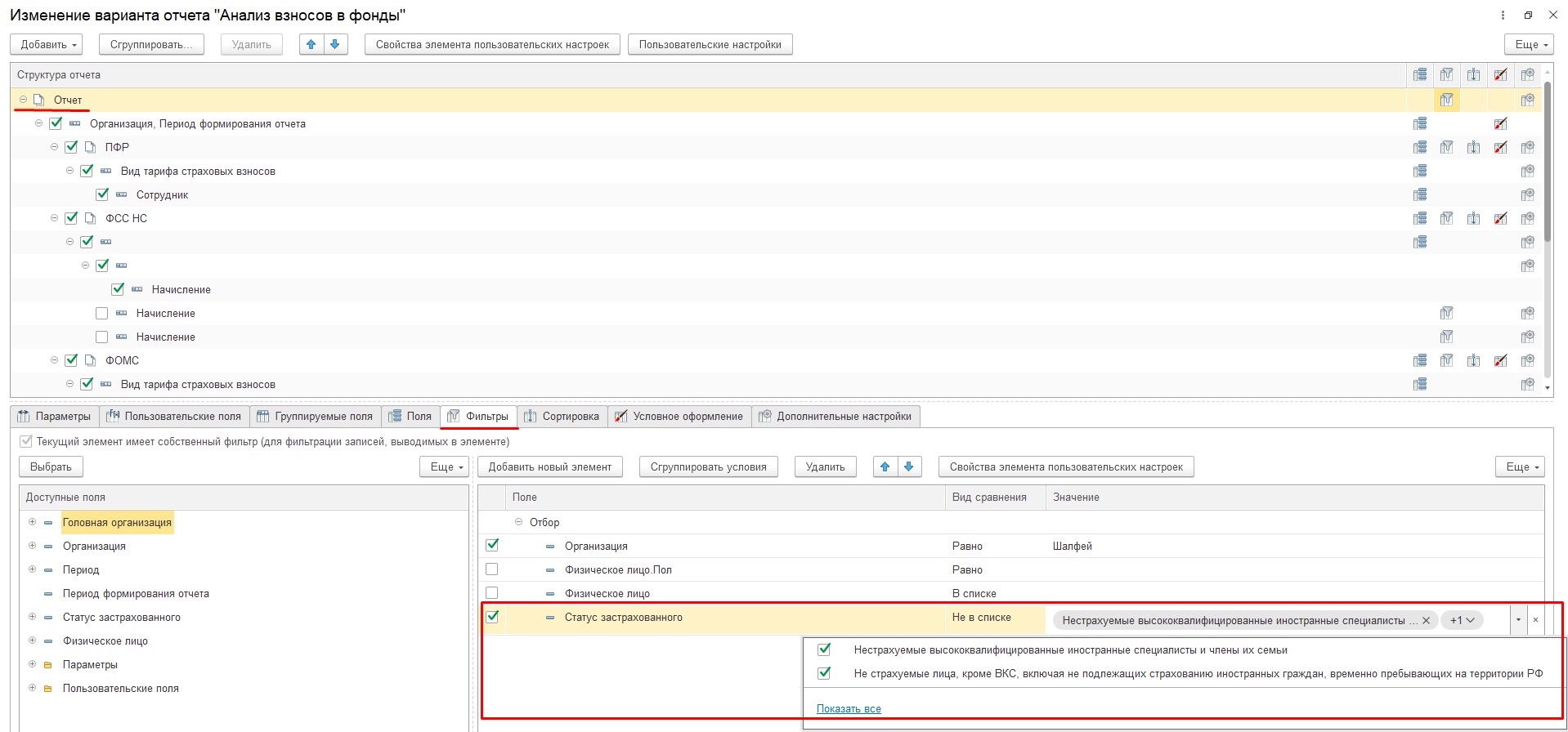This screenshot has width=1568, height=732.
Task: Uncheck Нестрахуемые высококвалифицированные иностранные специалисты option
Action: click(x=824, y=650)
